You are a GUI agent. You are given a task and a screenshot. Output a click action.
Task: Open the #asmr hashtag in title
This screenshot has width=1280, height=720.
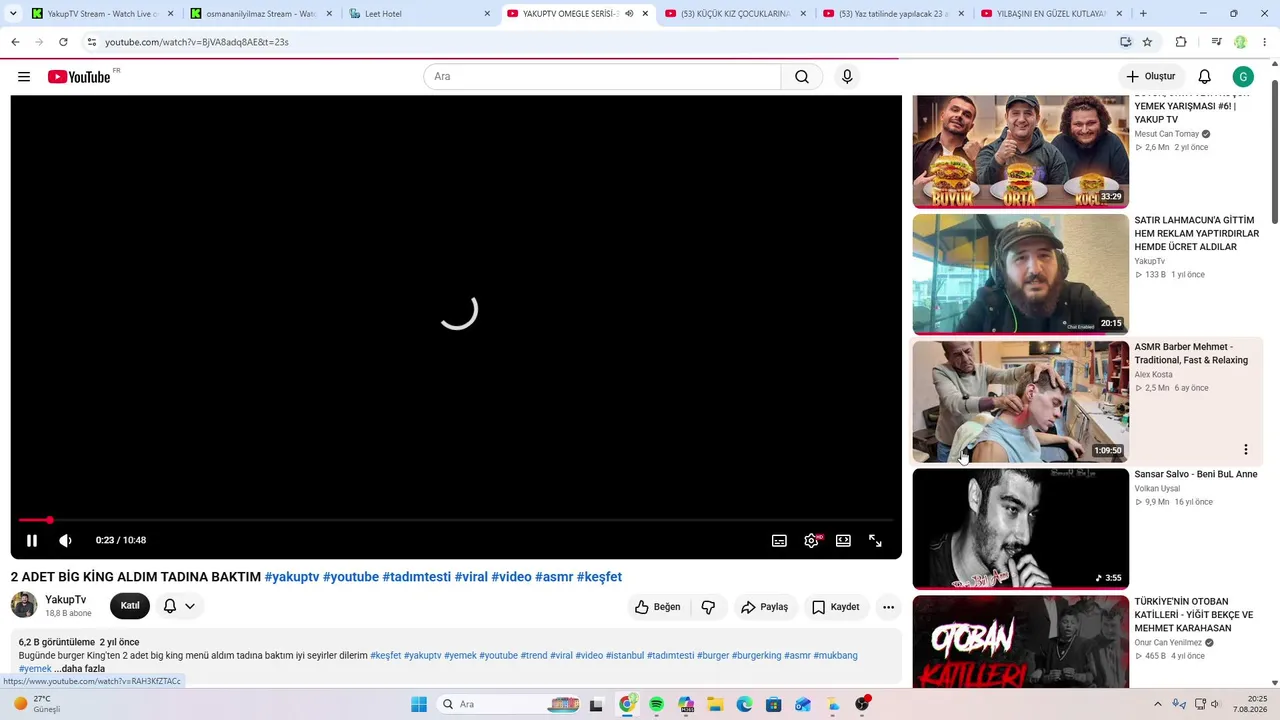[x=554, y=577]
